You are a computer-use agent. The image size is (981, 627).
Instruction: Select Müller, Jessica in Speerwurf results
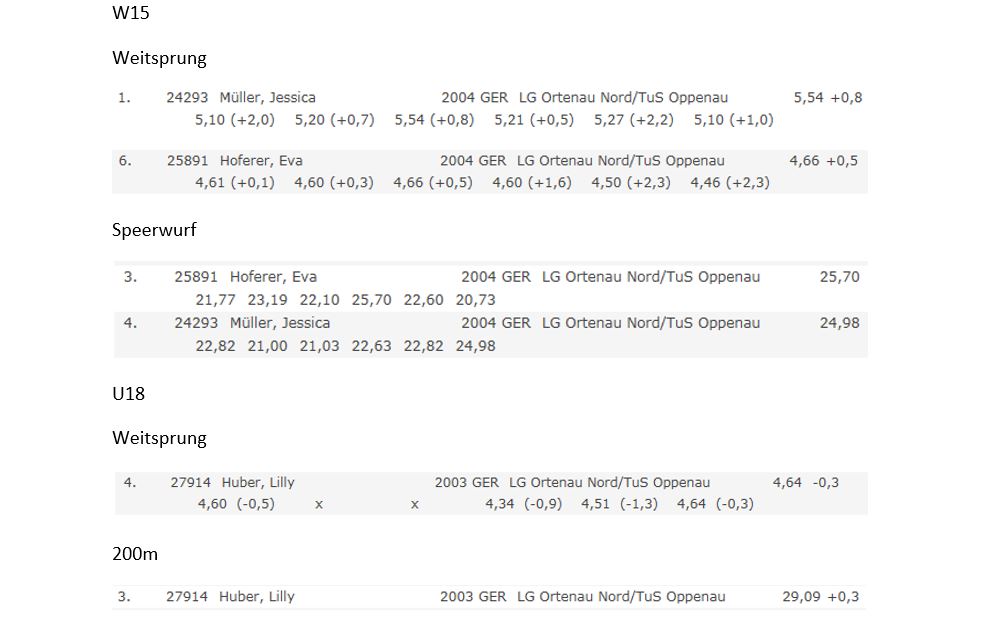tap(280, 324)
